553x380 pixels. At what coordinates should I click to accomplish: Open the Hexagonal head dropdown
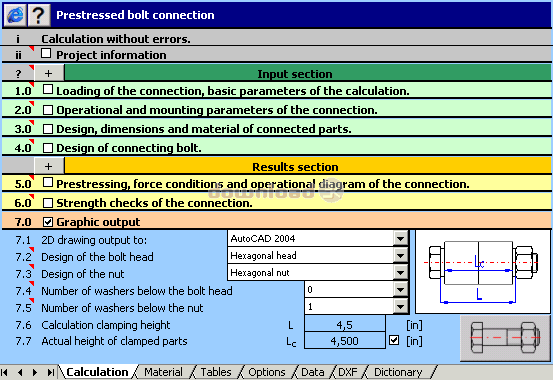(400, 255)
